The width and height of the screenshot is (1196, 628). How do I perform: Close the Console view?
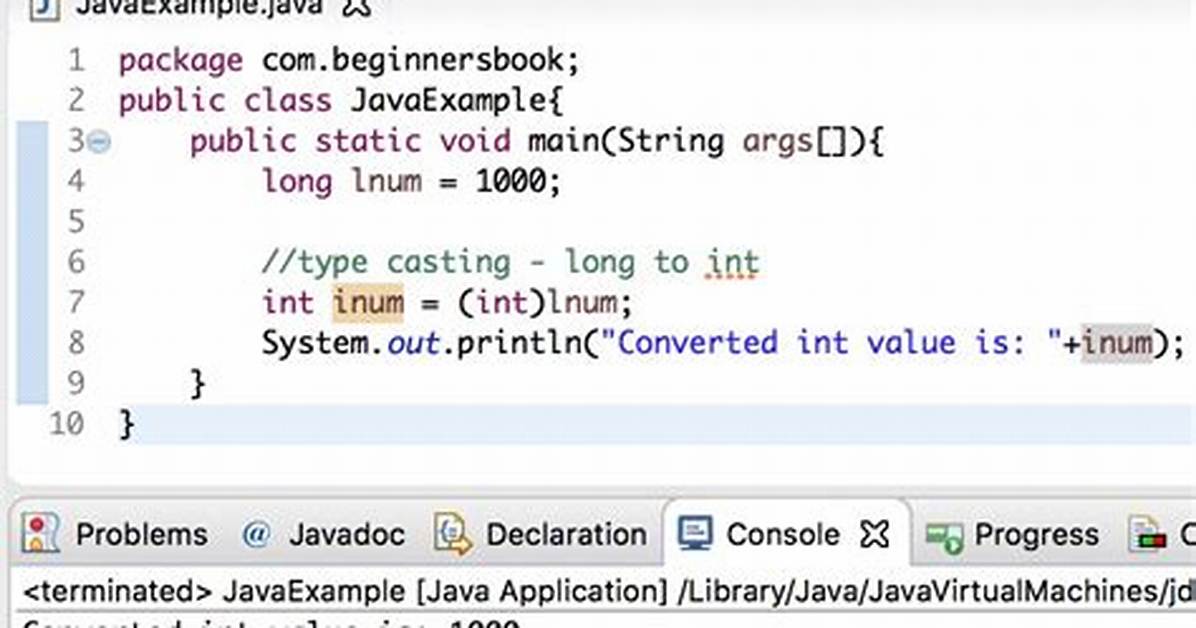pos(874,534)
